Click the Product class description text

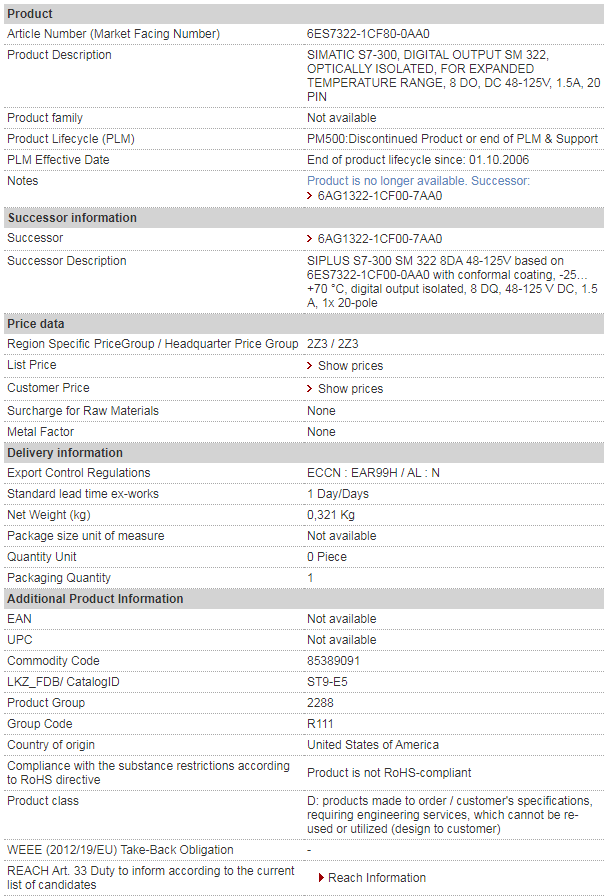click(x=450, y=815)
